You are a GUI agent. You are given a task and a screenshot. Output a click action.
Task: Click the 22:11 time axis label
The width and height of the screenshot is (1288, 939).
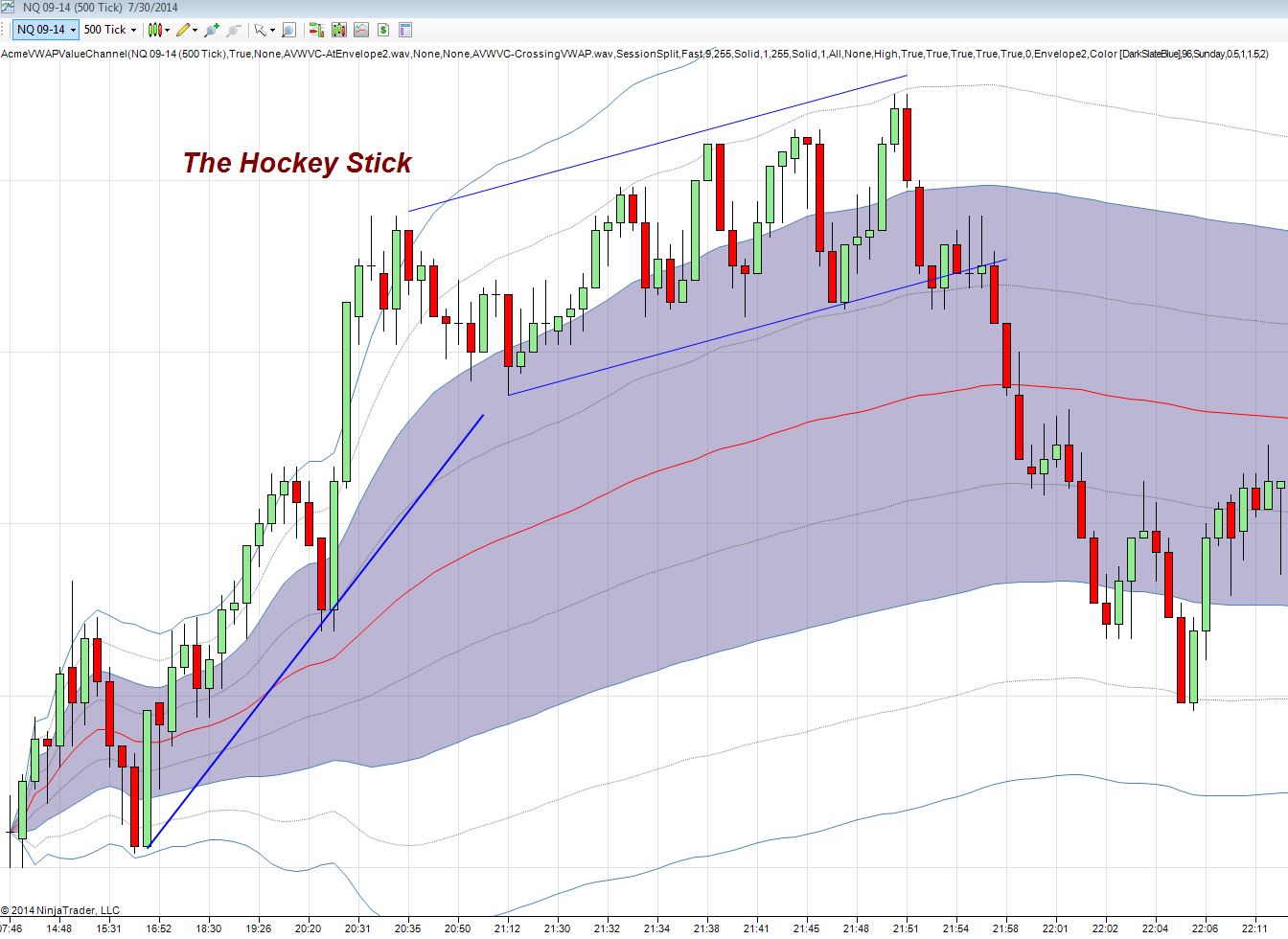pyautogui.click(x=1254, y=928)
